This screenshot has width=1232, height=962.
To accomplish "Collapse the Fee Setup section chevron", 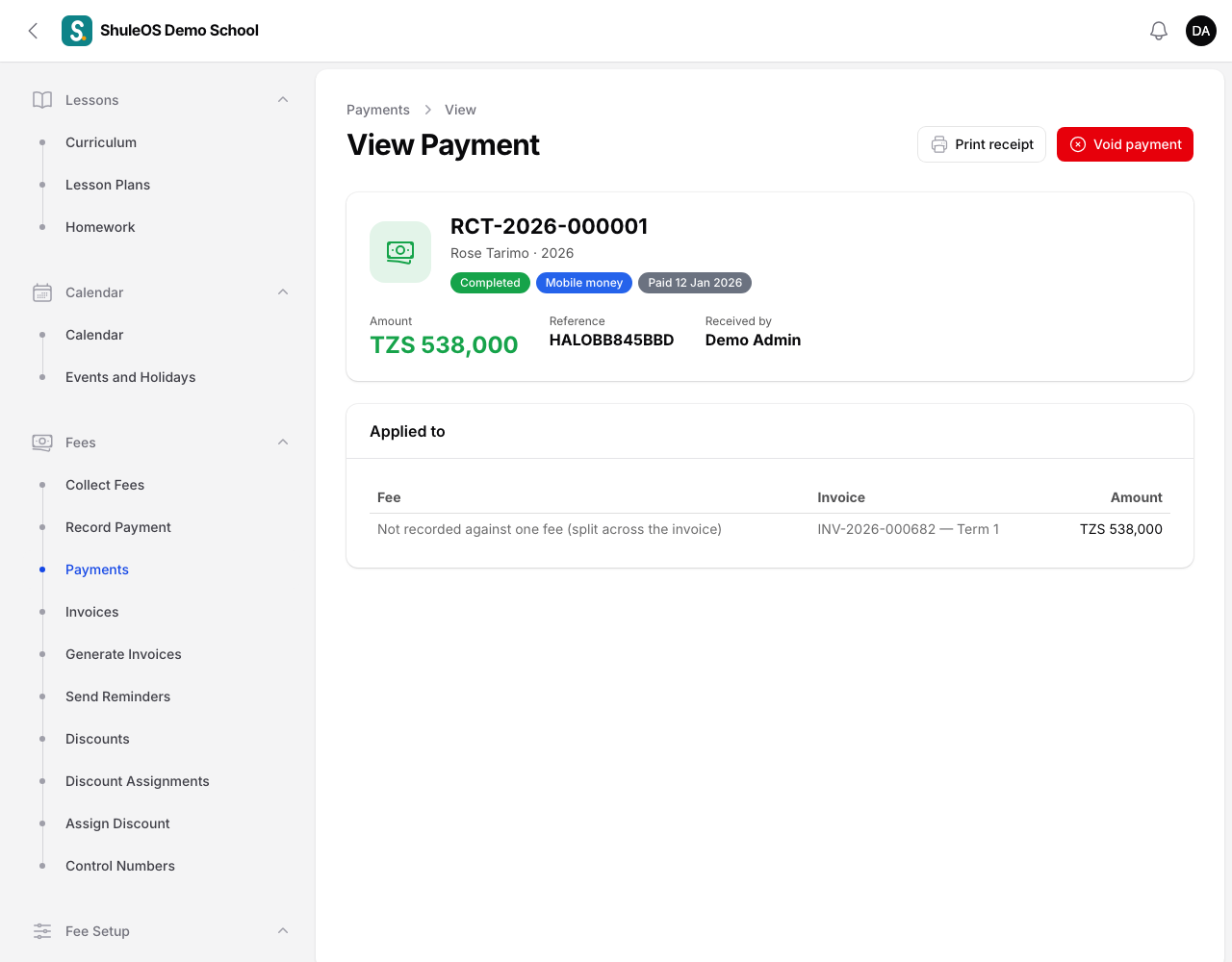I will 283,931.
